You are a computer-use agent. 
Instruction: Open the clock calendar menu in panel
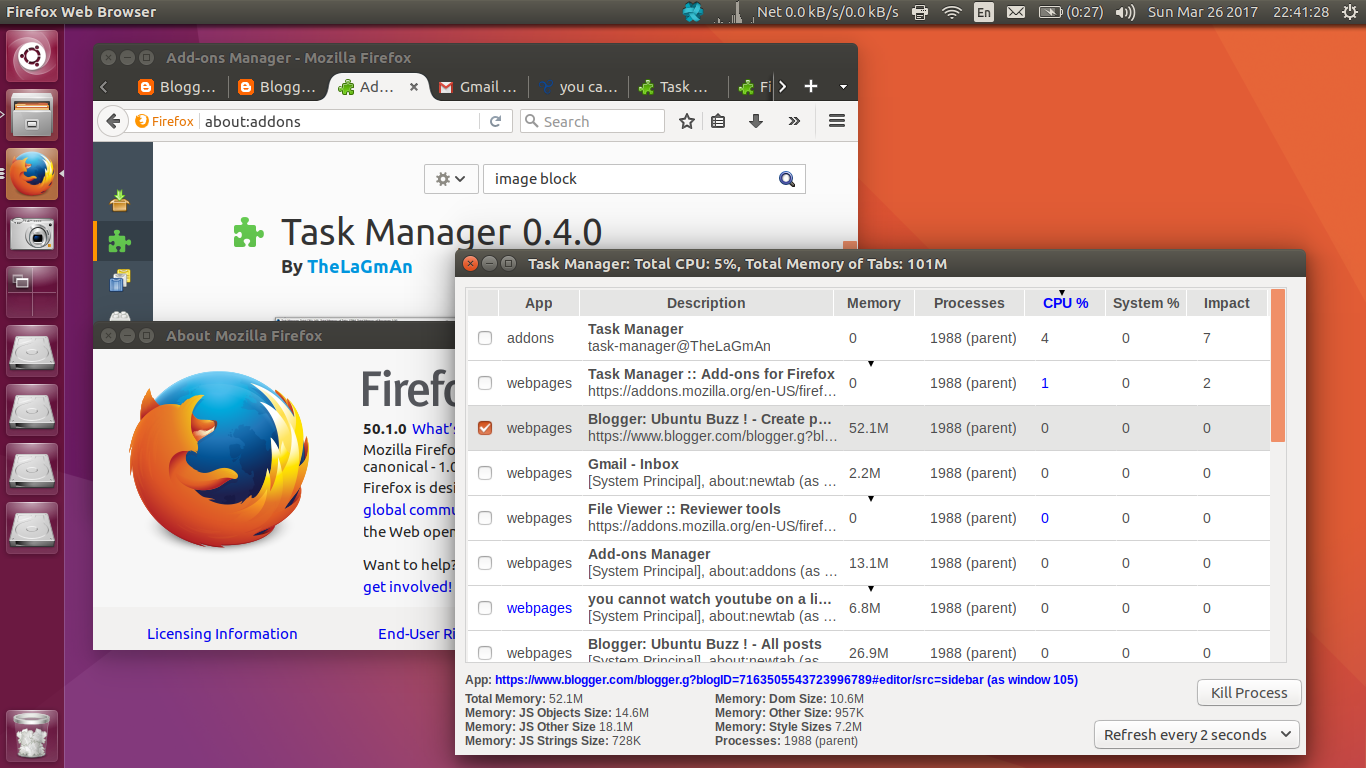[x=1238, y=12]
